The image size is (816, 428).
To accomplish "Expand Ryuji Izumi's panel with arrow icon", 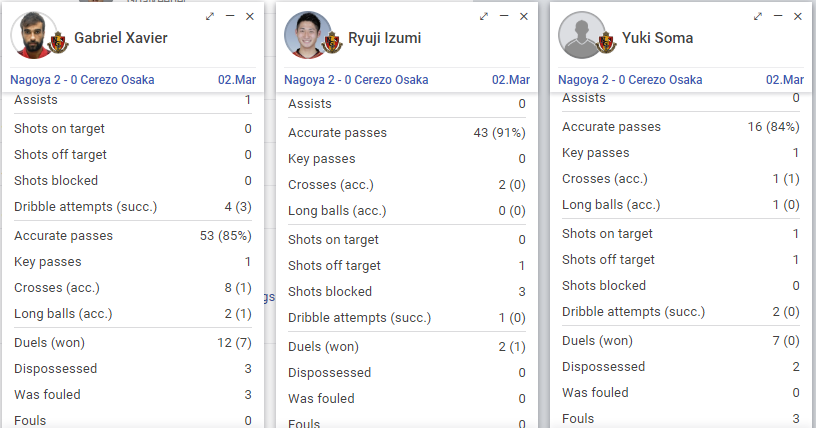I will (484, 17).
